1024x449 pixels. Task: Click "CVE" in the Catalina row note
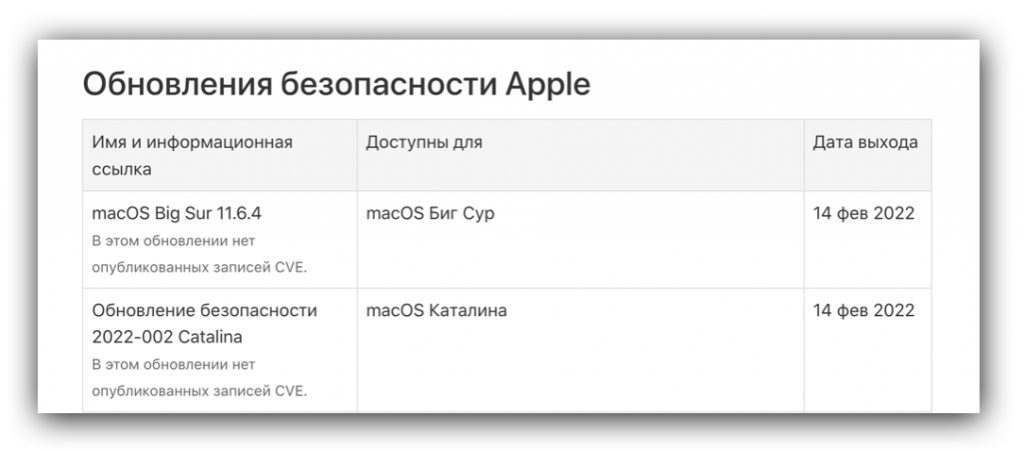(x=290, y=390)
